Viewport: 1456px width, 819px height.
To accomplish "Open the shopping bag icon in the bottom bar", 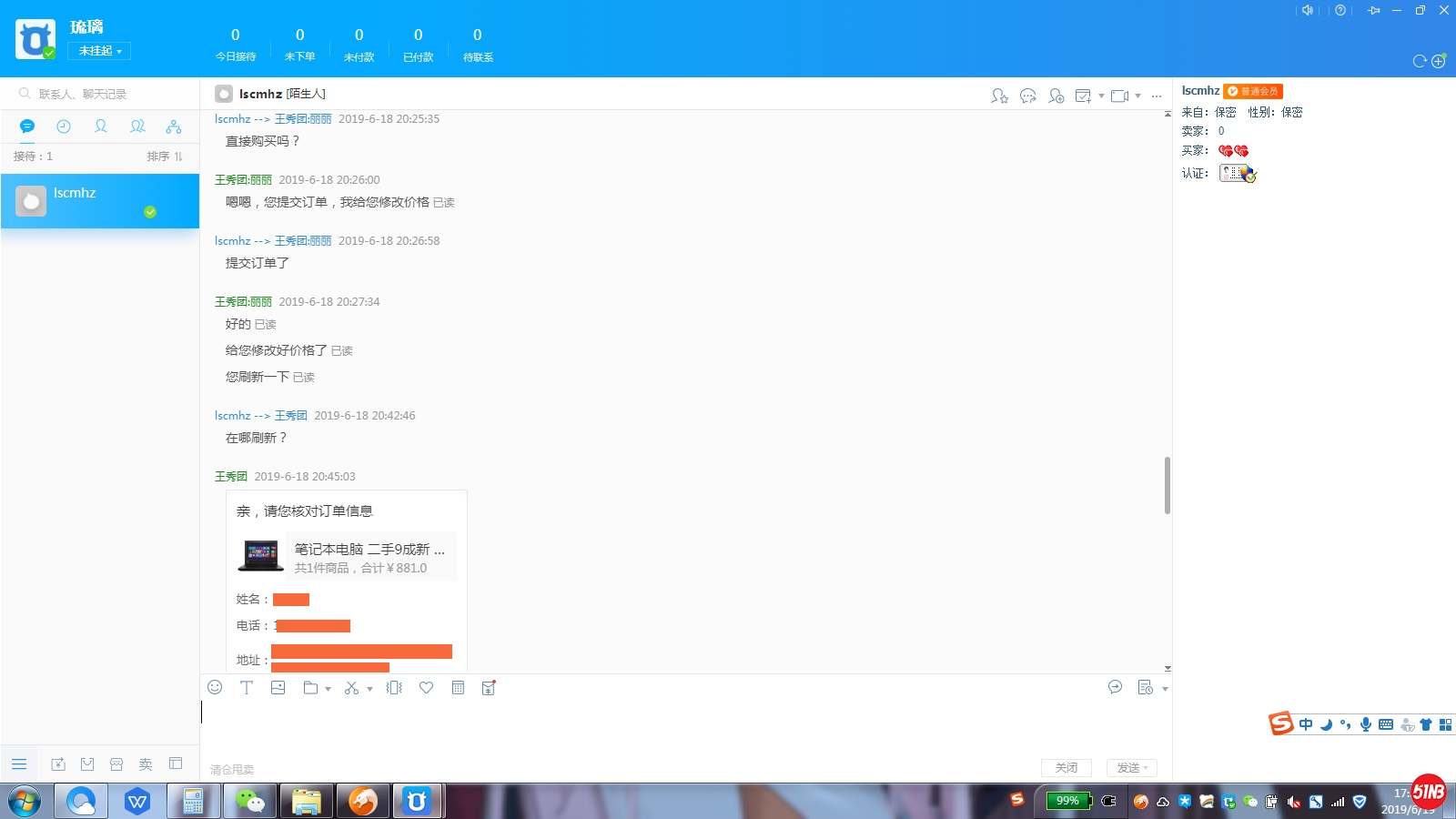I will click(87, 764).
